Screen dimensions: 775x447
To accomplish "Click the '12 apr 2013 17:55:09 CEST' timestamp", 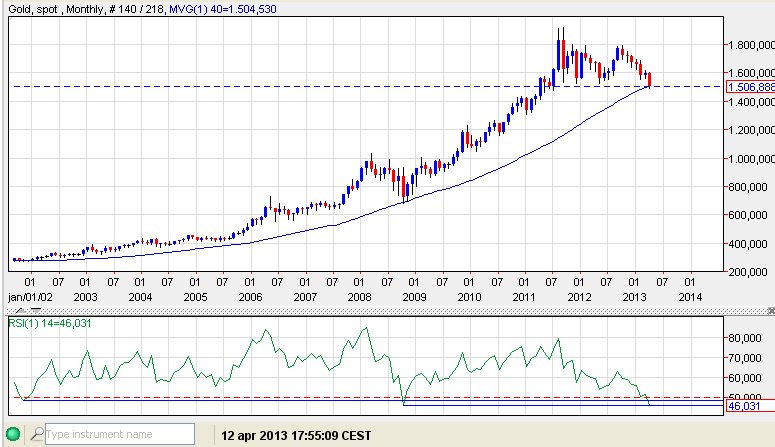I will click(296, 436).
